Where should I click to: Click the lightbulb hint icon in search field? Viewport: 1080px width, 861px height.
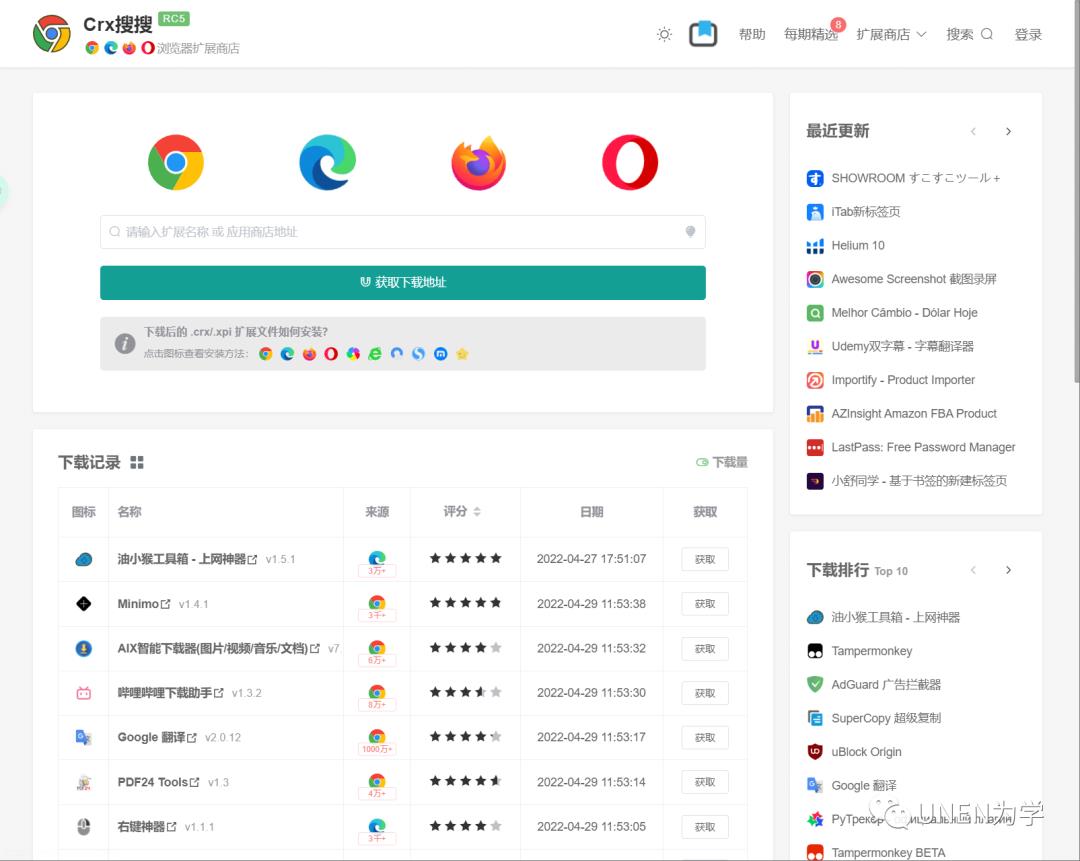pyautogui.click(x=690, y=231)
